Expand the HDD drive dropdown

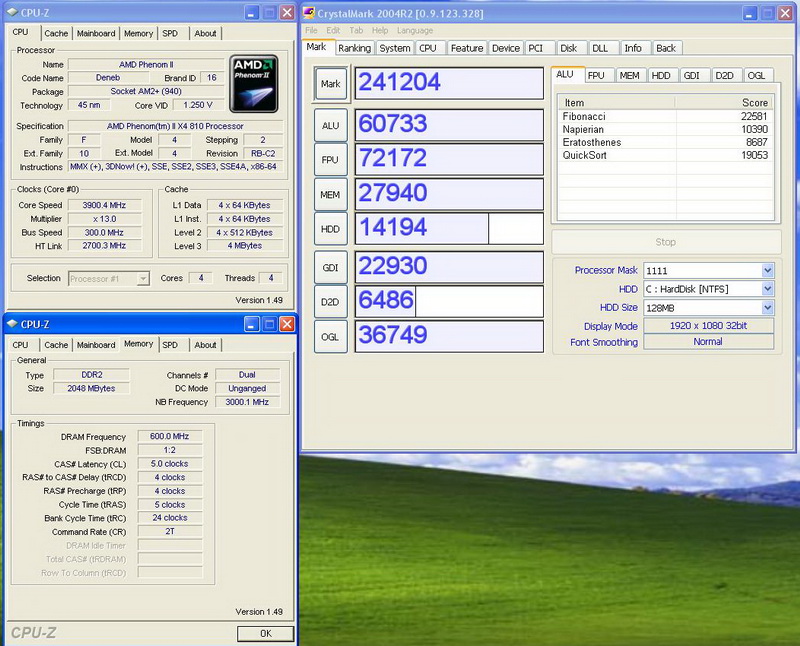pyautogui.click(x=767, y=289)
